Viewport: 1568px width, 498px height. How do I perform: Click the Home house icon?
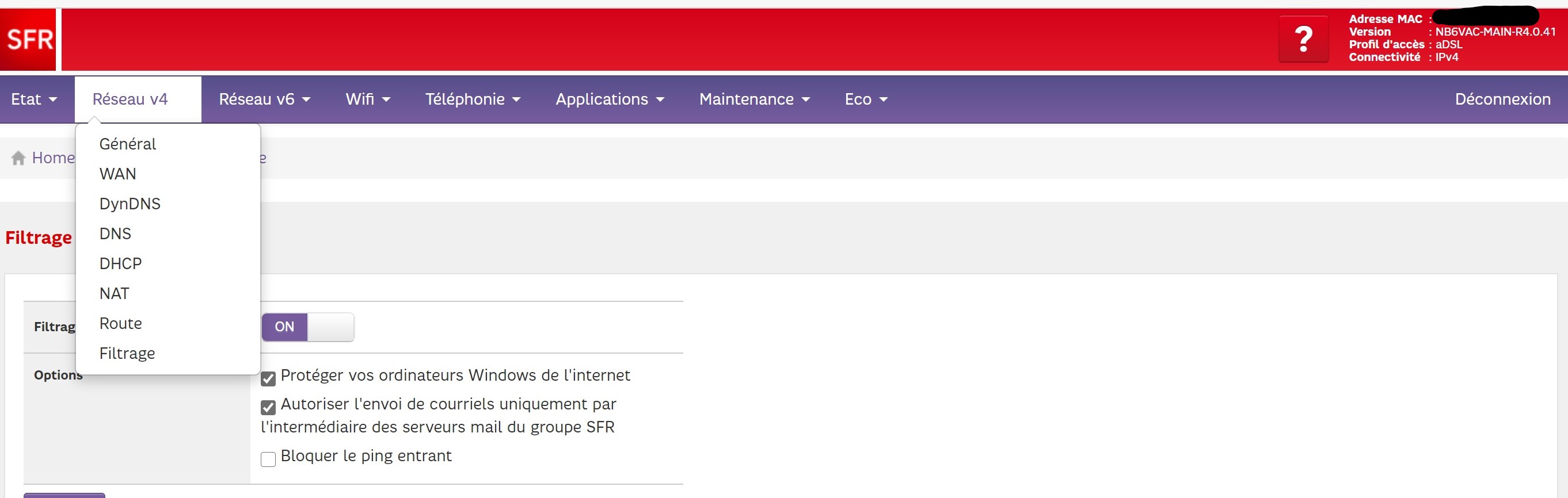[18, 158]
